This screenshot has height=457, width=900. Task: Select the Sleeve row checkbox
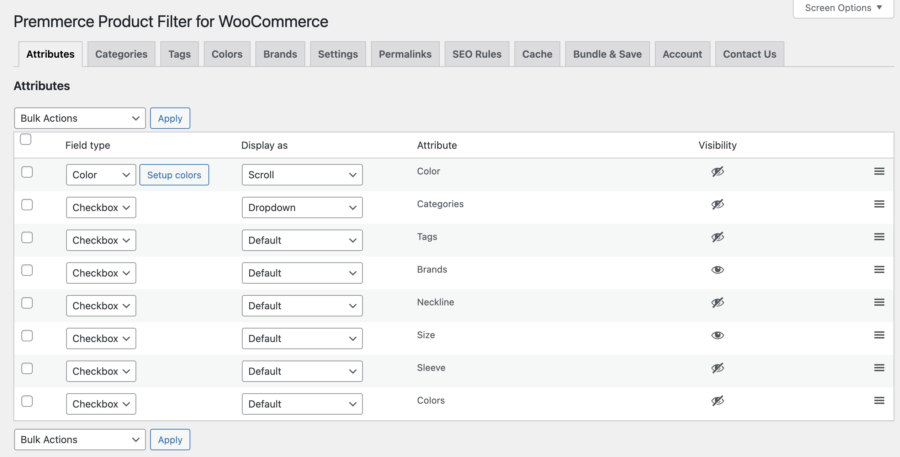[x=27, y=369]
